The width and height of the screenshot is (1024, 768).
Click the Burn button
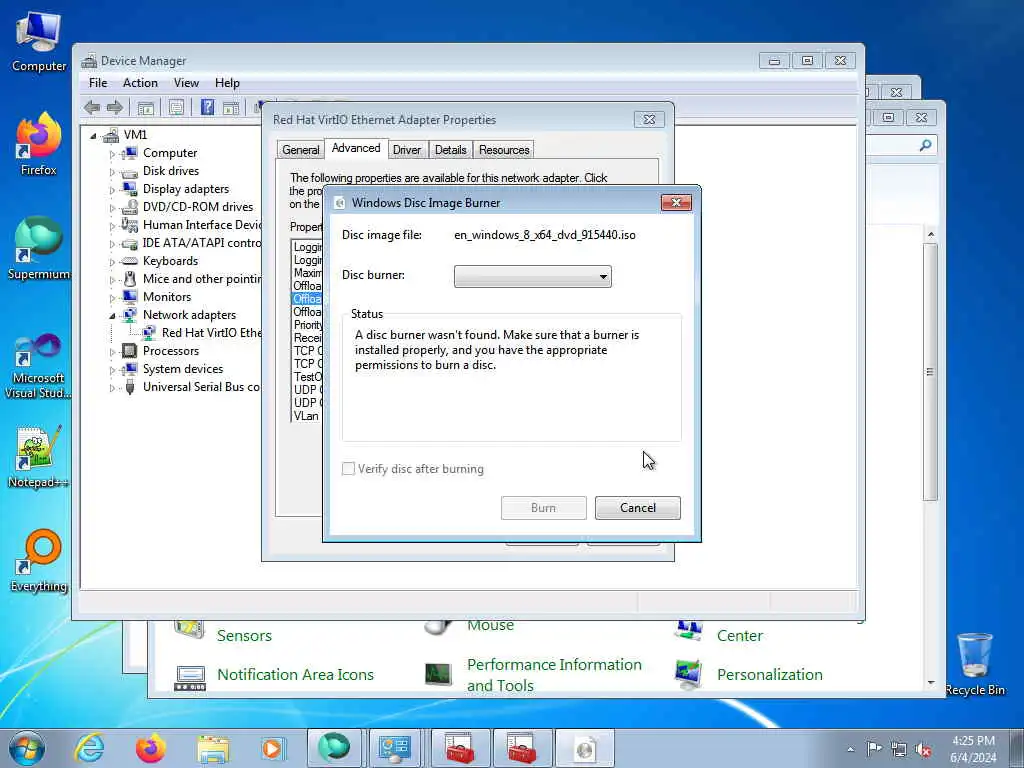(543, 508)
